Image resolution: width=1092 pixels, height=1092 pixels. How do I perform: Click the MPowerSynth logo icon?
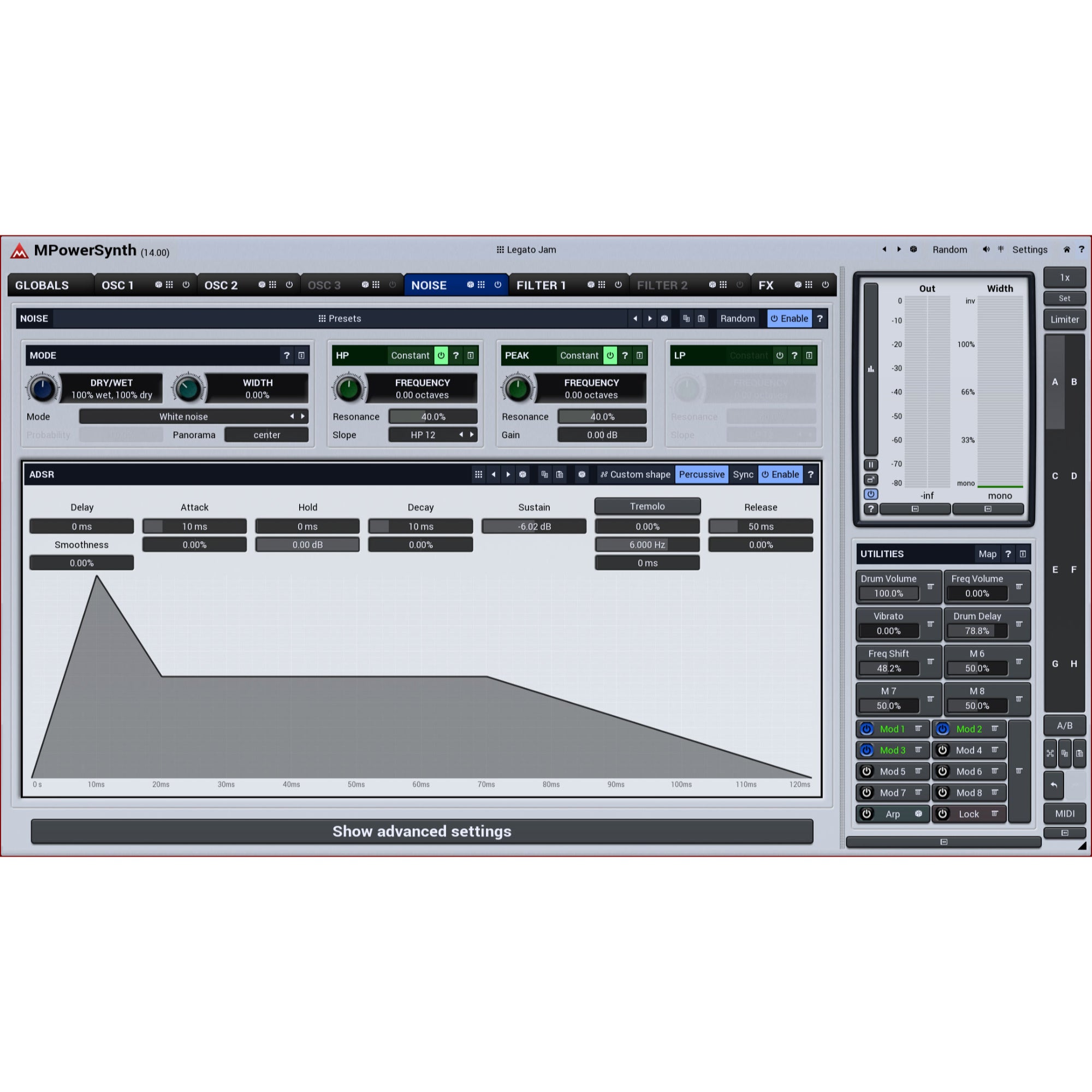(x=19, y=251)
